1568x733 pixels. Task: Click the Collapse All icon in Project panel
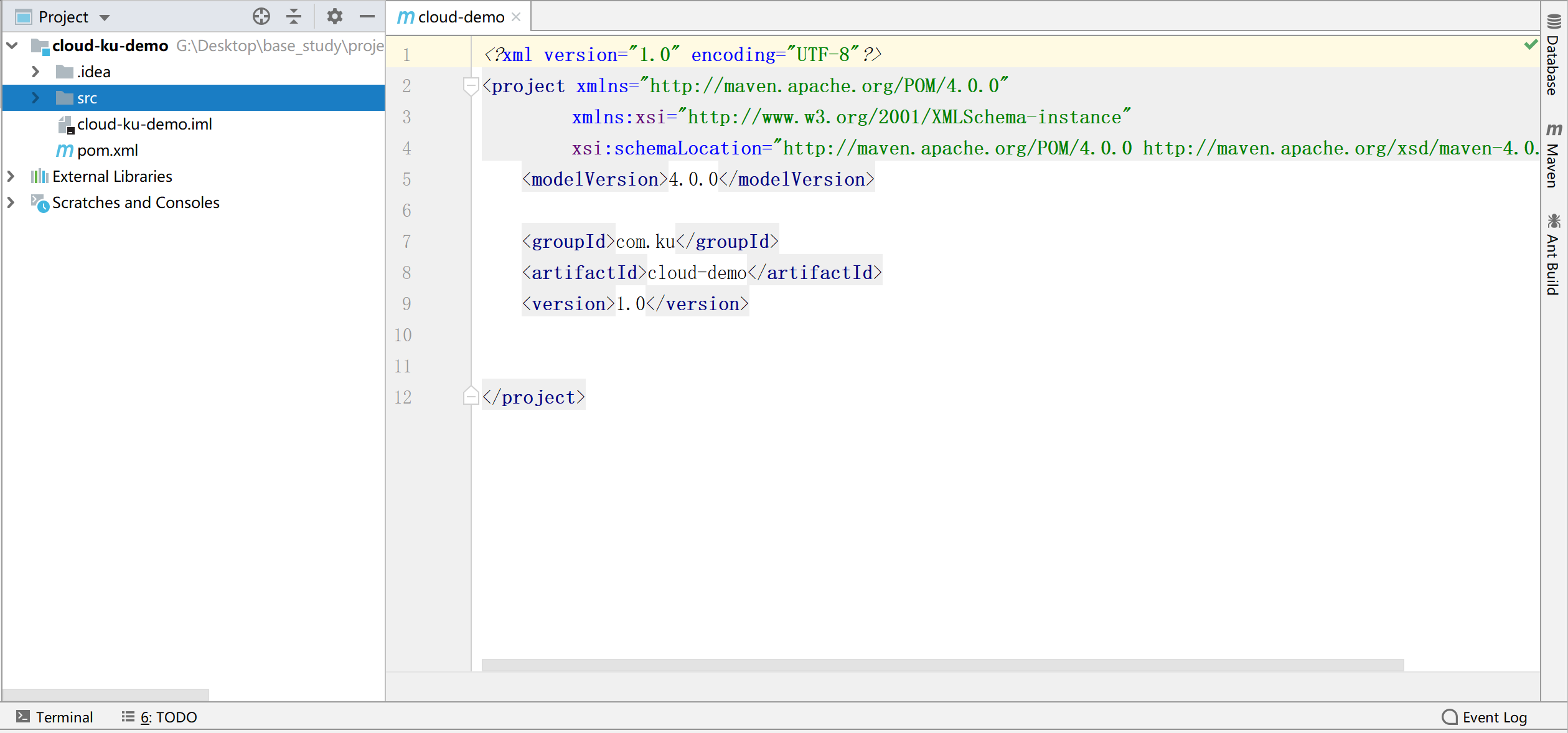(x=294, y=16)
